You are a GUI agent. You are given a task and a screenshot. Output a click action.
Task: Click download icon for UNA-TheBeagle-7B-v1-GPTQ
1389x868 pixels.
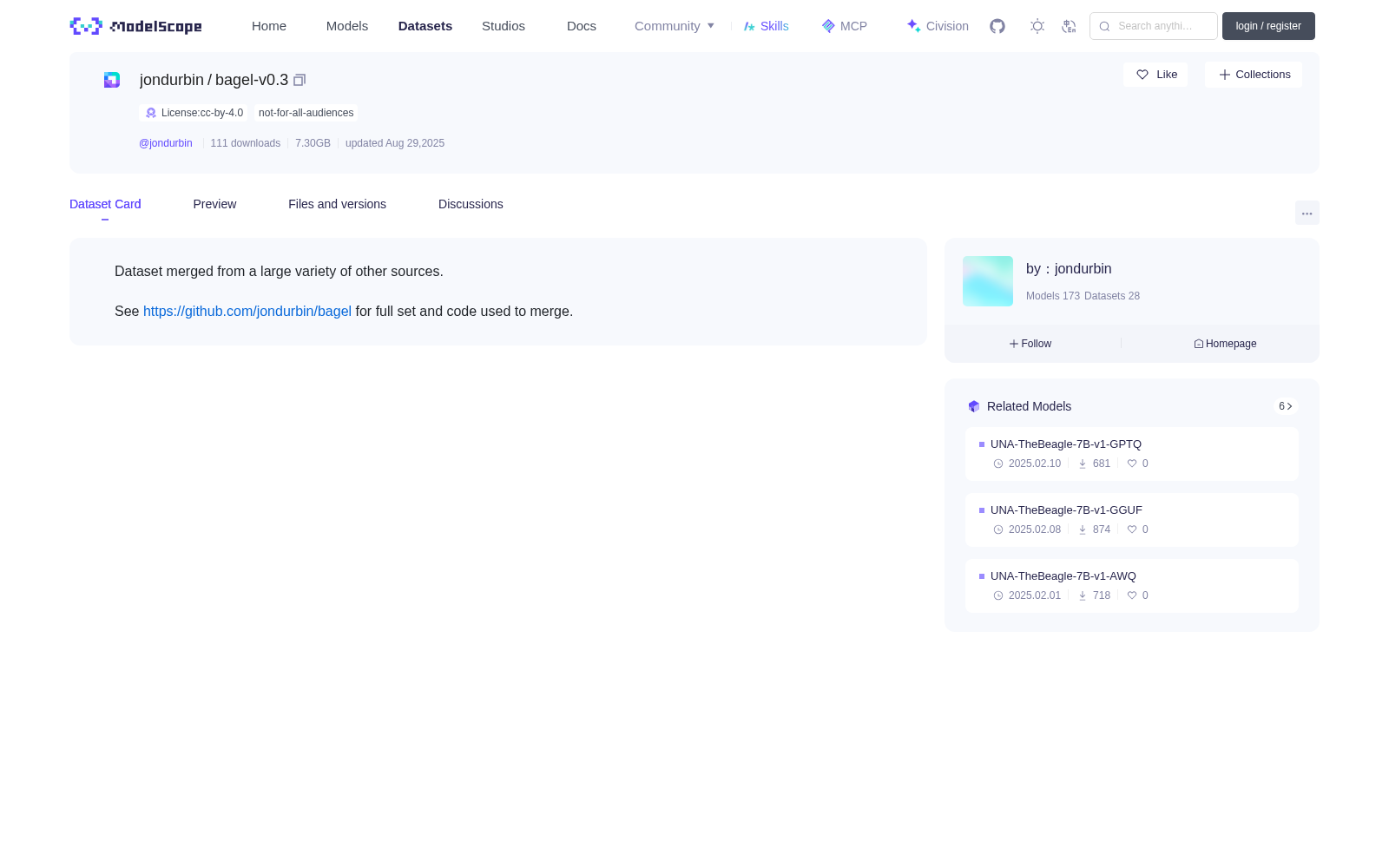(x=1083, y=464)
